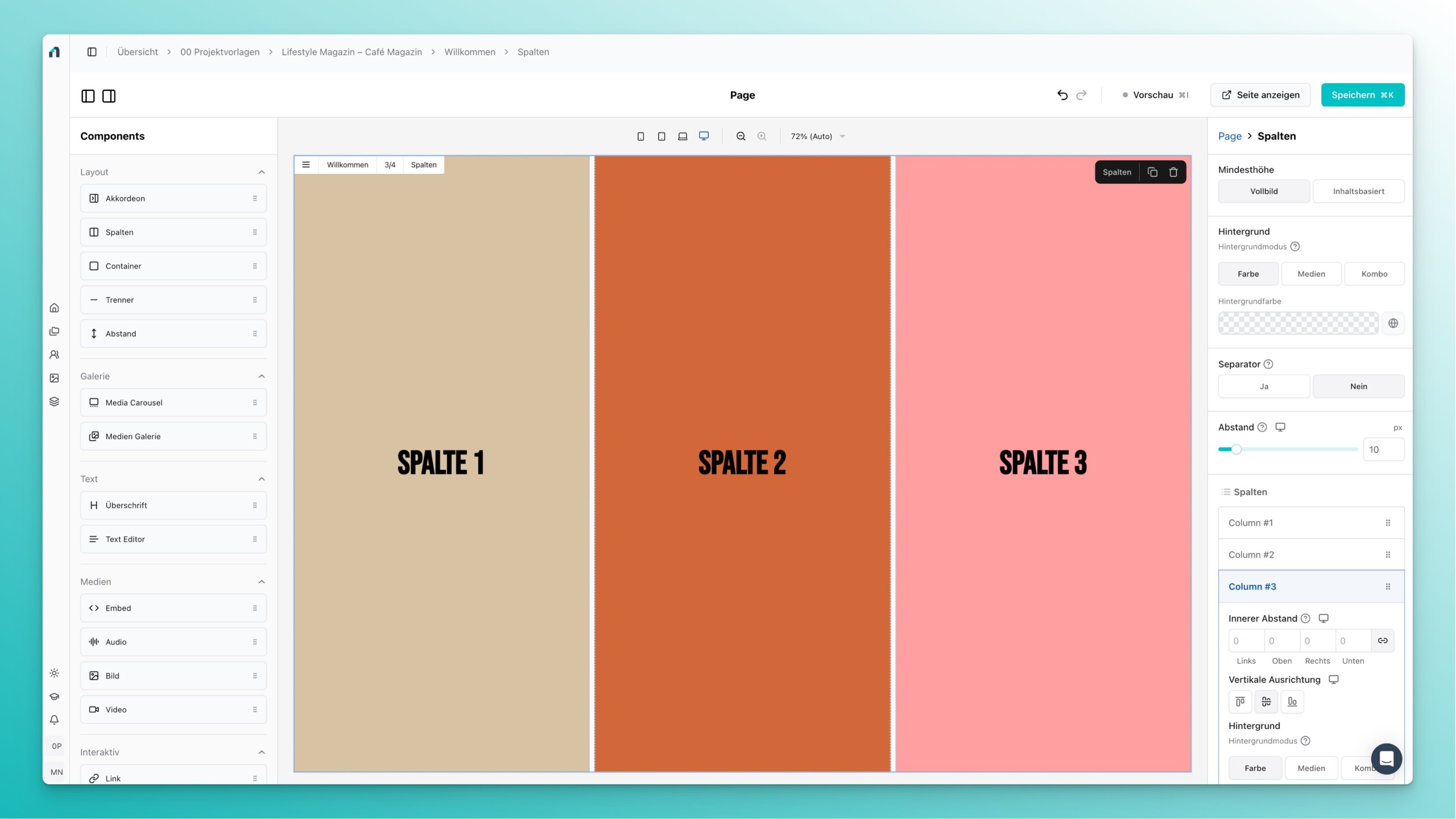Viewport: 1456px width, 819px height.
Task: Go to 00 Projektvorlagen in the breadcrumb
Action: coord(220,52)
